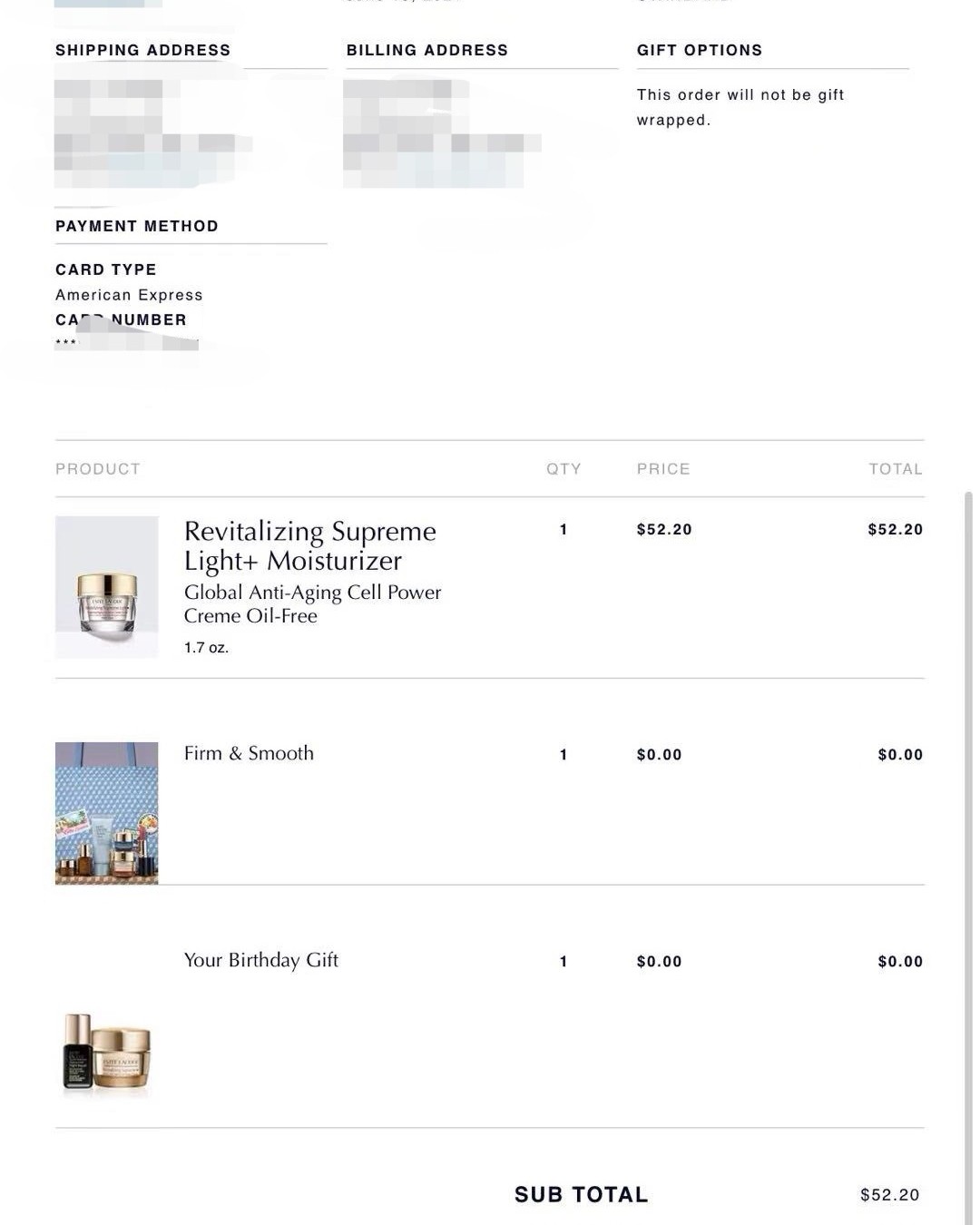
Task: Click the PRICE column header
Action: [x=663, y=469]
